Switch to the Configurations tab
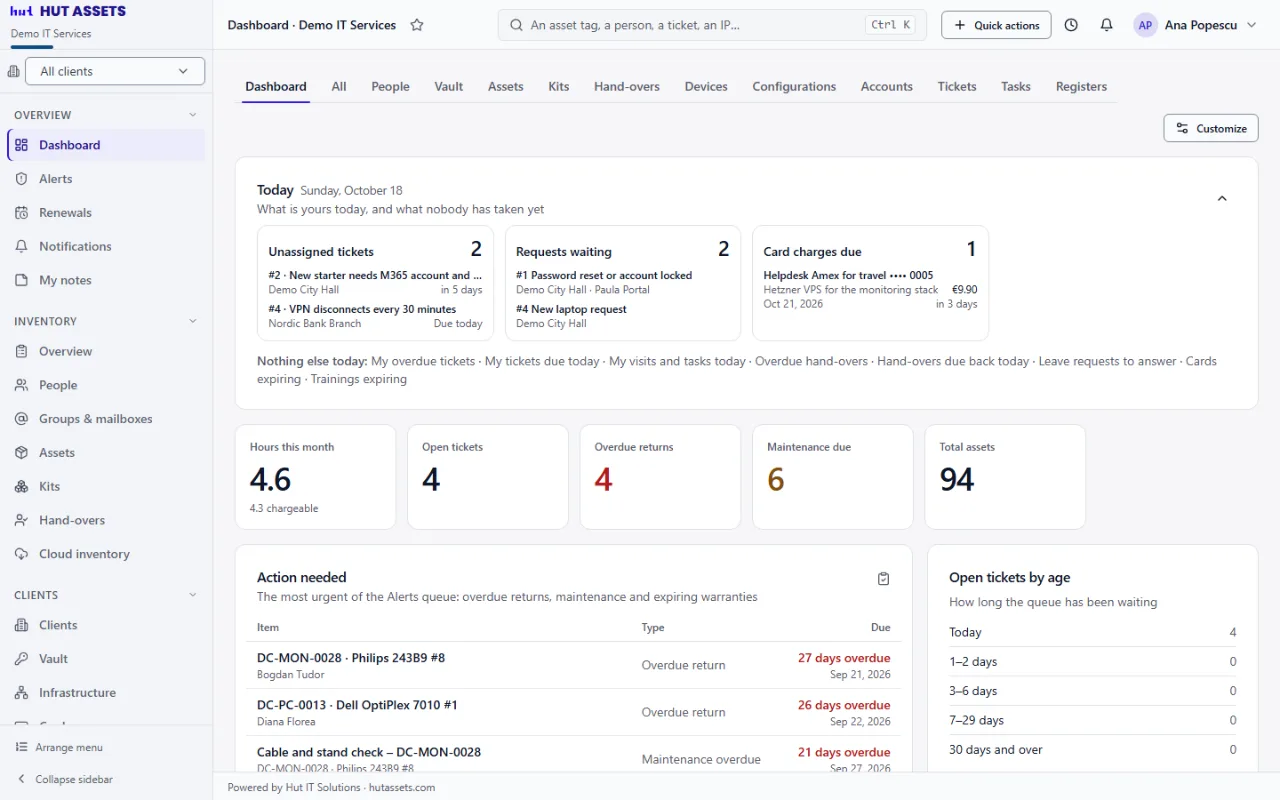The image size is (1280, 800). coord(794,87)
